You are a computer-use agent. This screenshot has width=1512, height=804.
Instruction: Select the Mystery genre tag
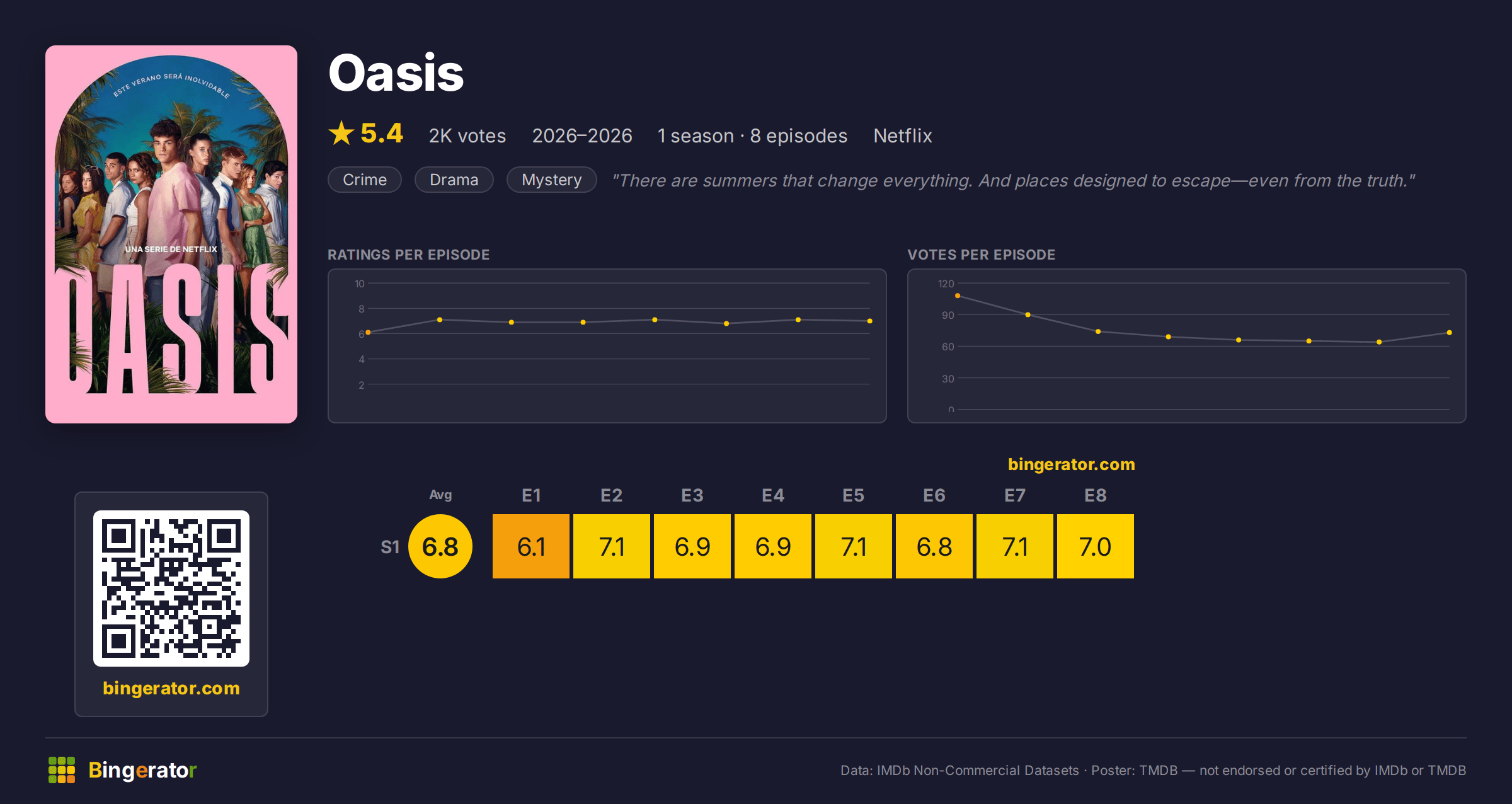click(551, 180)
